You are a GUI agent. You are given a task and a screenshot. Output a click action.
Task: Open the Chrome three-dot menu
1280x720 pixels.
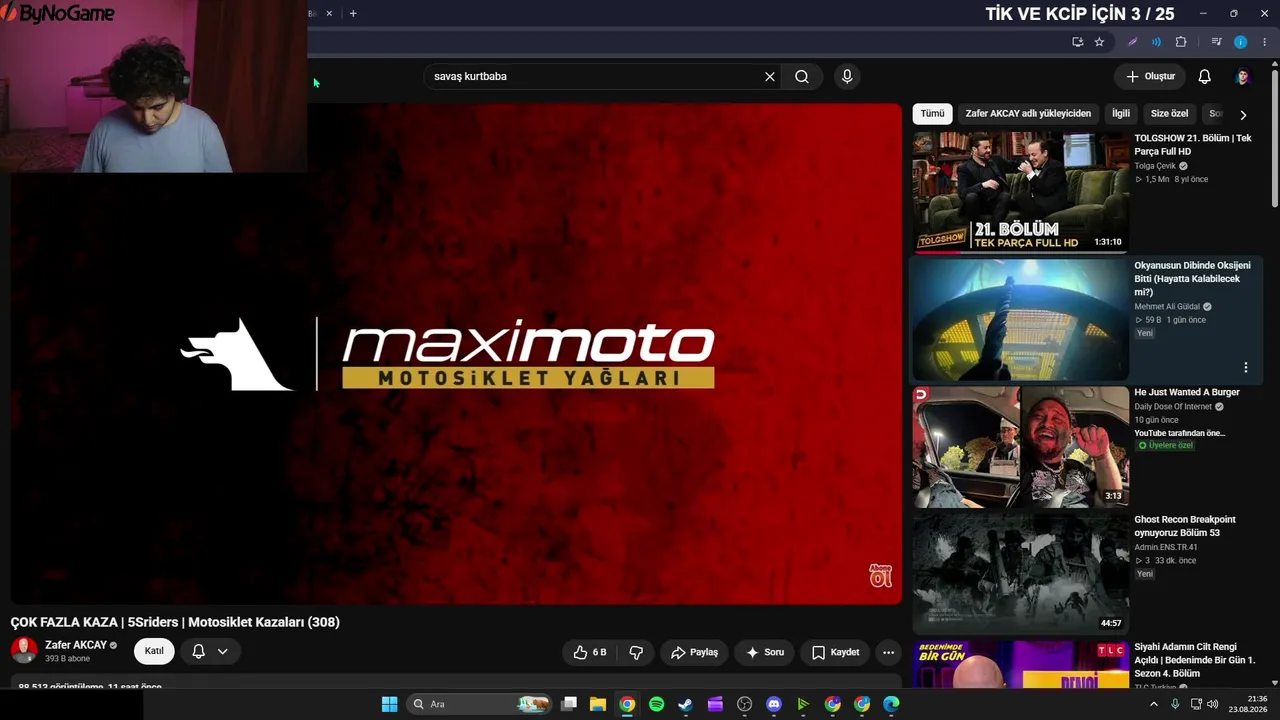coord(1265,42)
